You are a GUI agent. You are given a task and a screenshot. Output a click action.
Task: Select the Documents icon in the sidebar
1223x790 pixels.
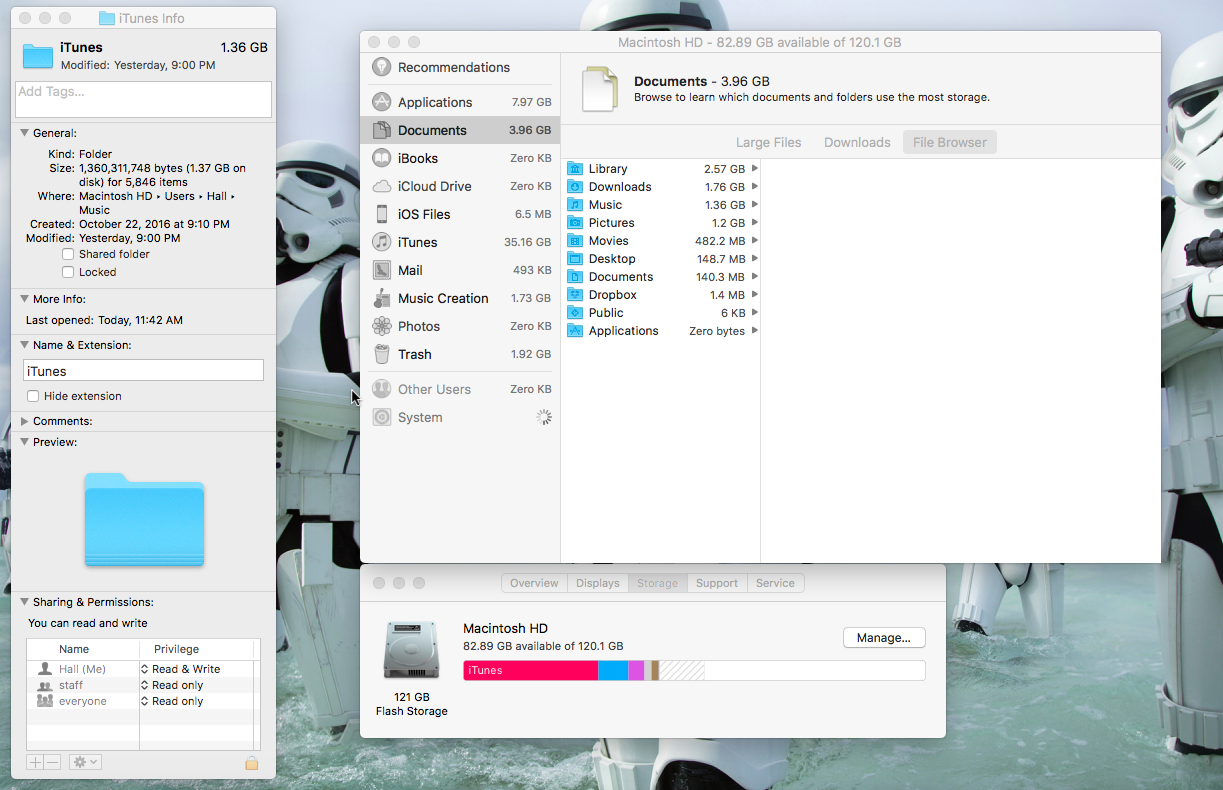(381, 130)
